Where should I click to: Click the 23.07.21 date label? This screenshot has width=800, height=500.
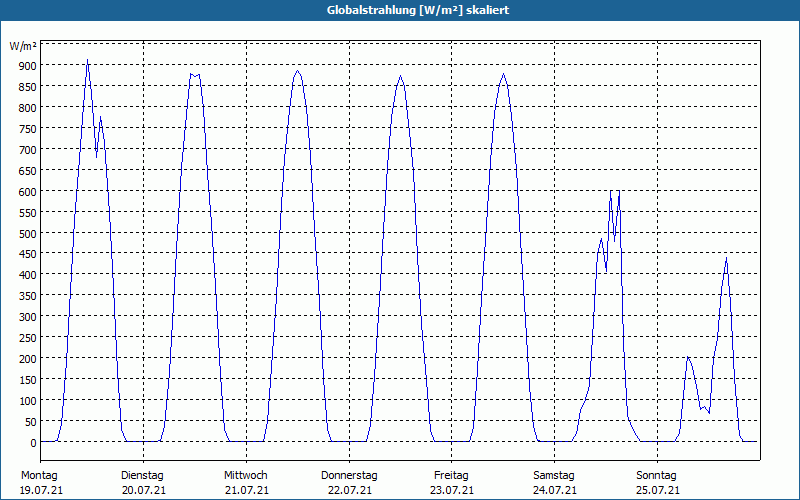pos(452,490)
